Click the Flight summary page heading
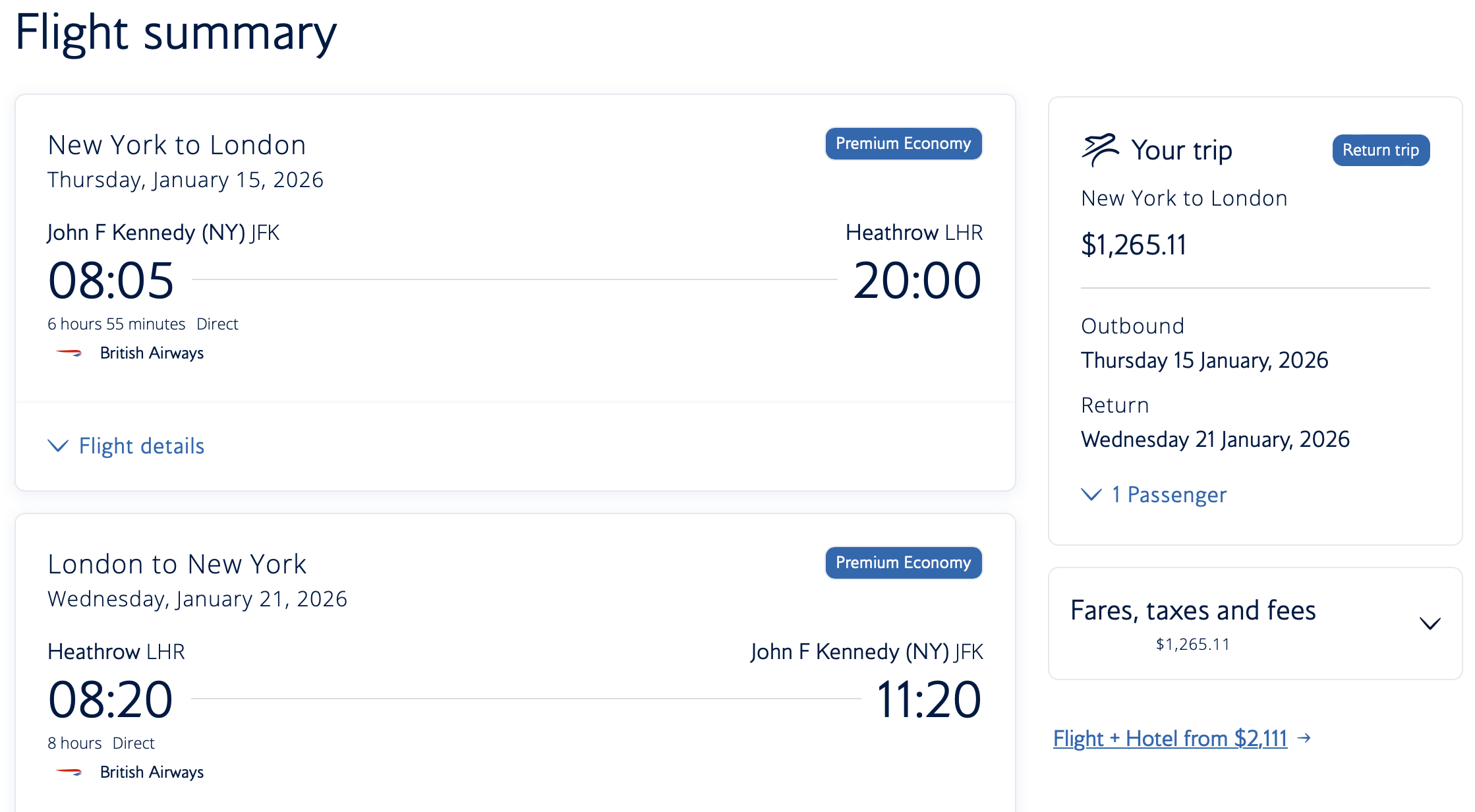This screenshot has width=1475, height=812. click(x=176, y=33)
